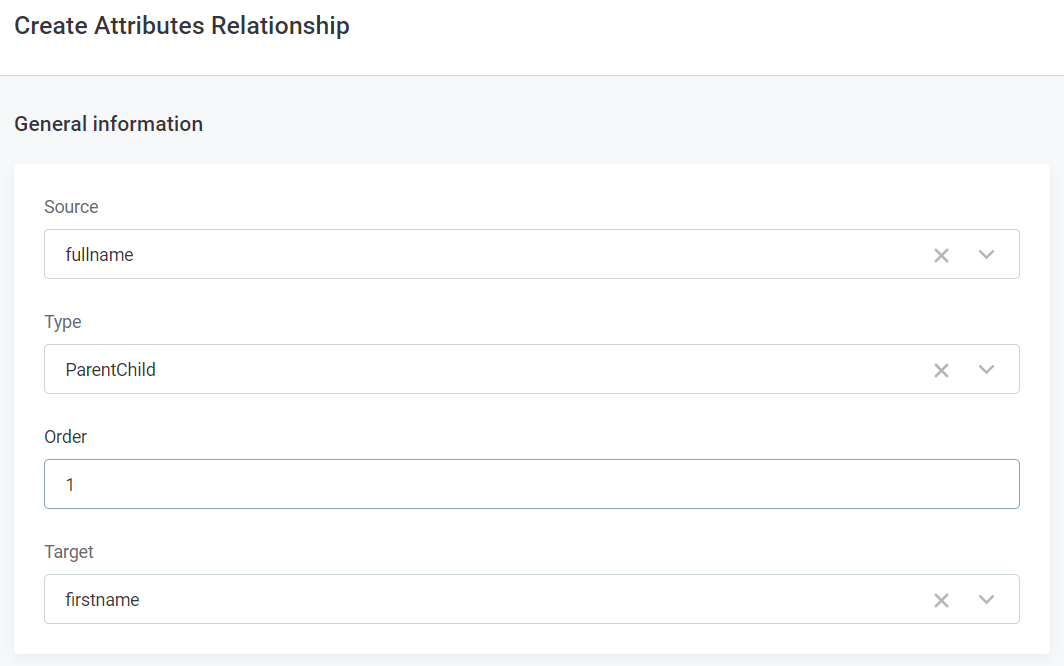Clear the Type field selection

(x=941, y=369)
